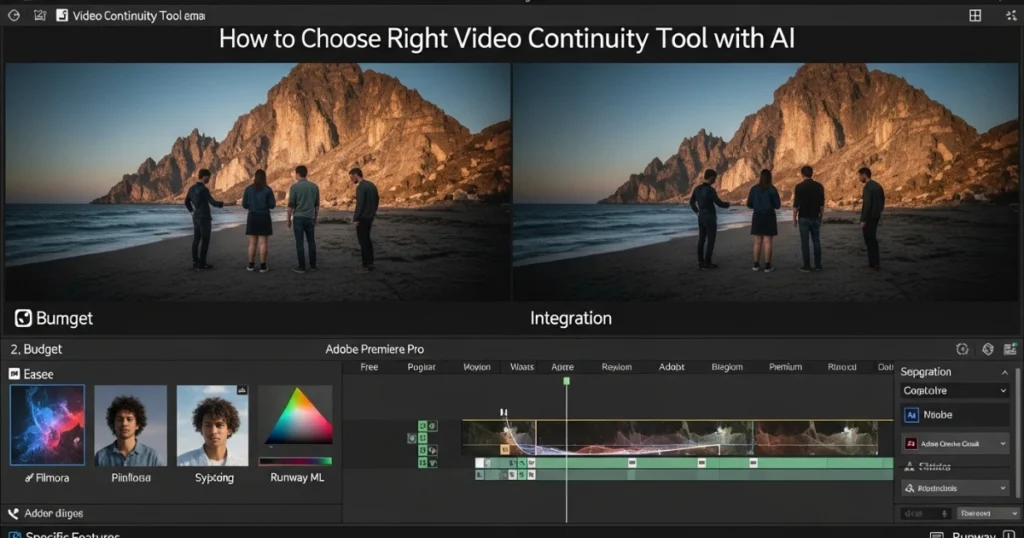Screen dimensions: 1024x538
Task: Click the icon next to Easee heading
Action: 14,373
